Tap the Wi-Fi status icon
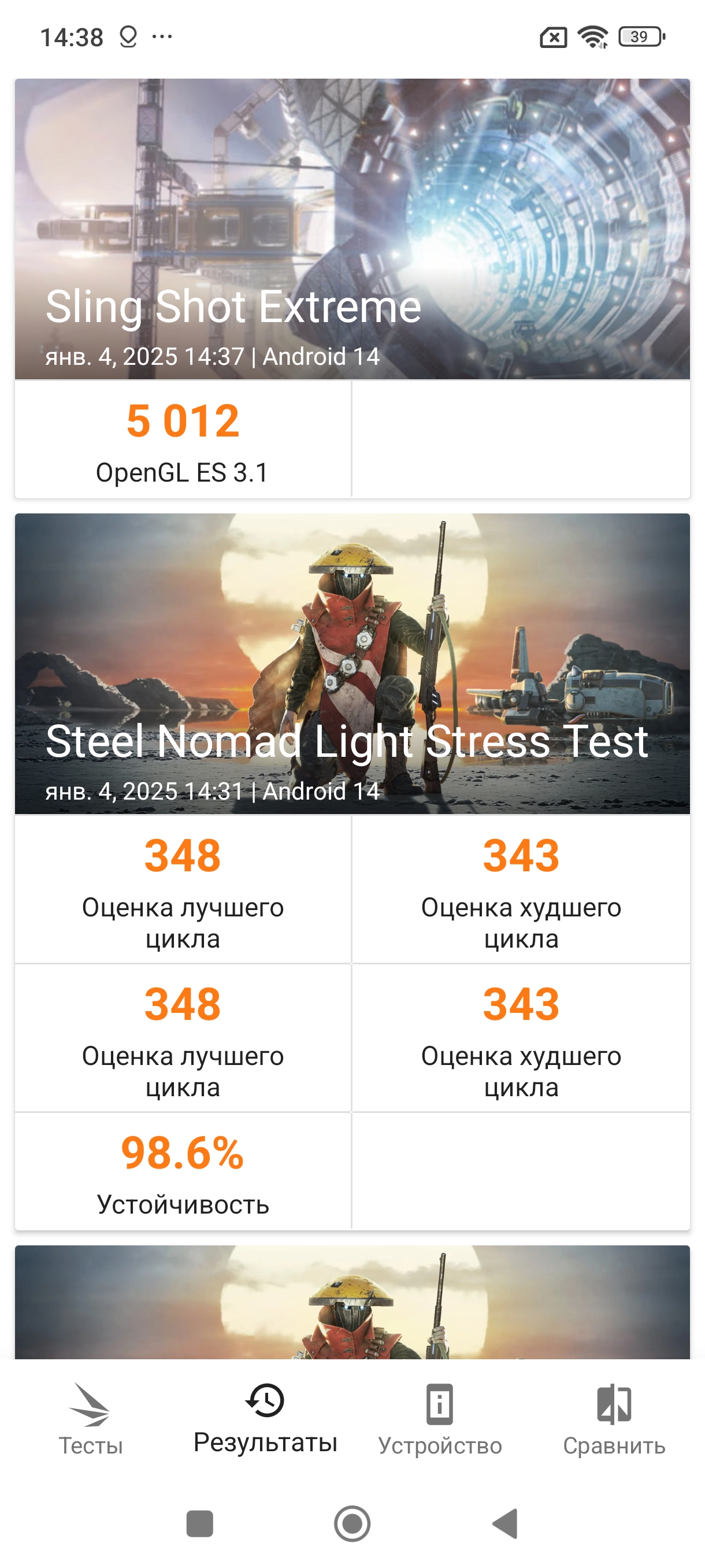 click(592, 37)
